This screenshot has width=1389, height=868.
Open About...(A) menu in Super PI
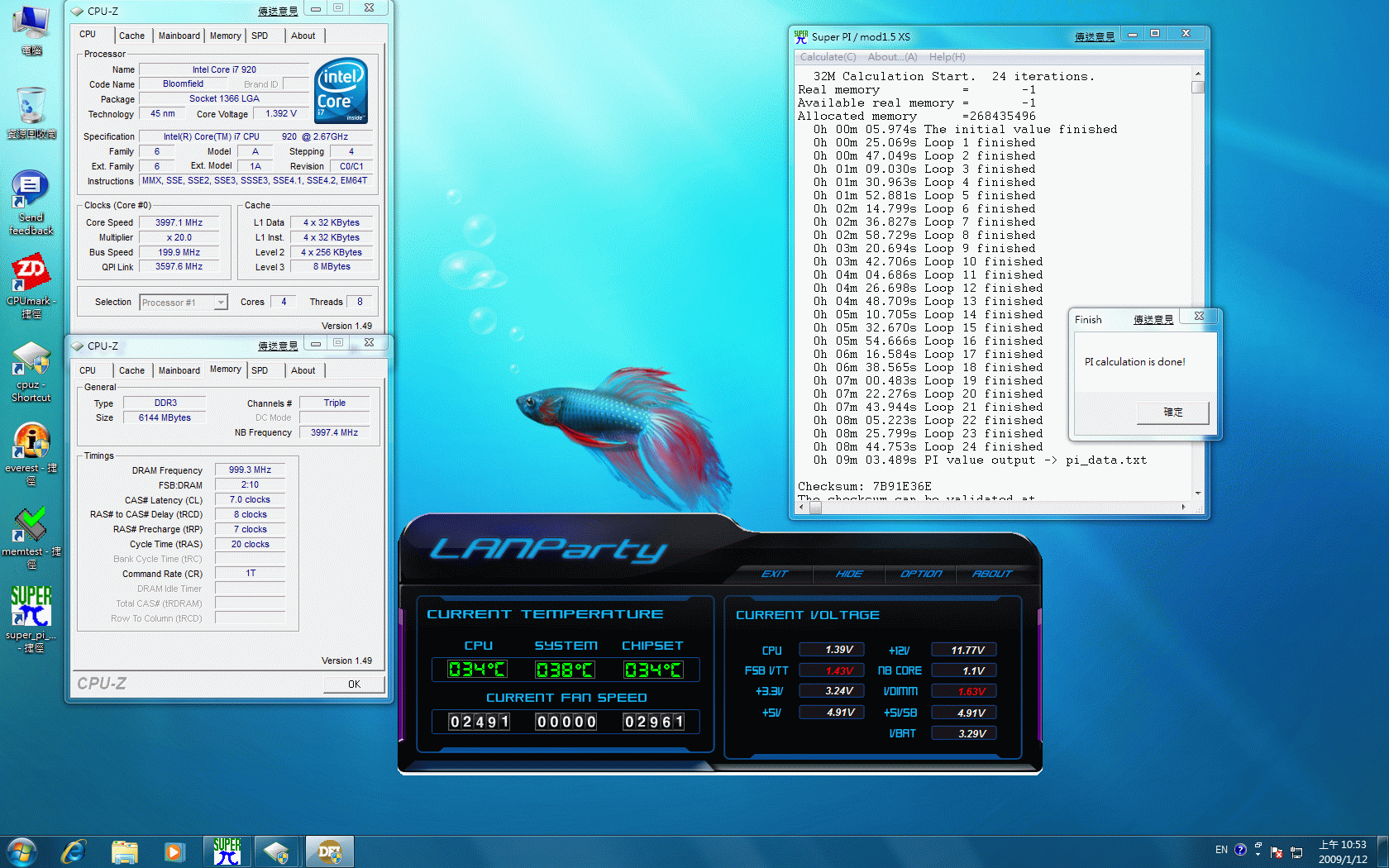(892, 57)
